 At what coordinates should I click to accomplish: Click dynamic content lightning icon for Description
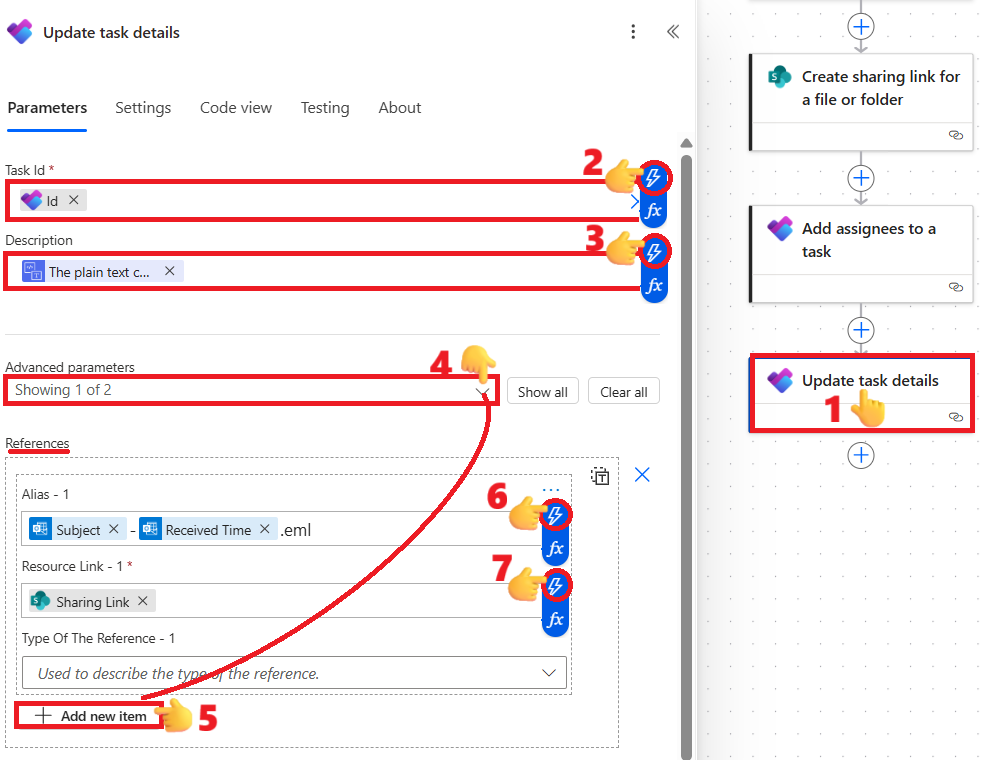654,251
